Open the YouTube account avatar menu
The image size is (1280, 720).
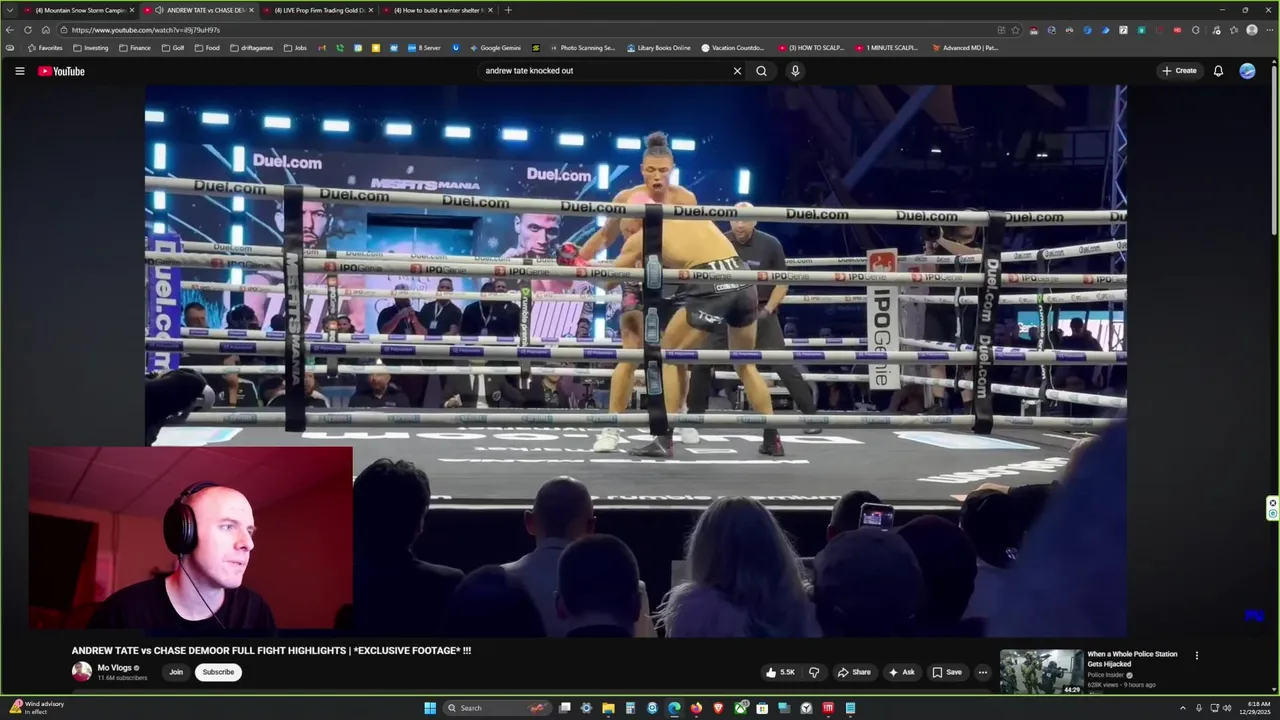click(x=1247, y=71)
